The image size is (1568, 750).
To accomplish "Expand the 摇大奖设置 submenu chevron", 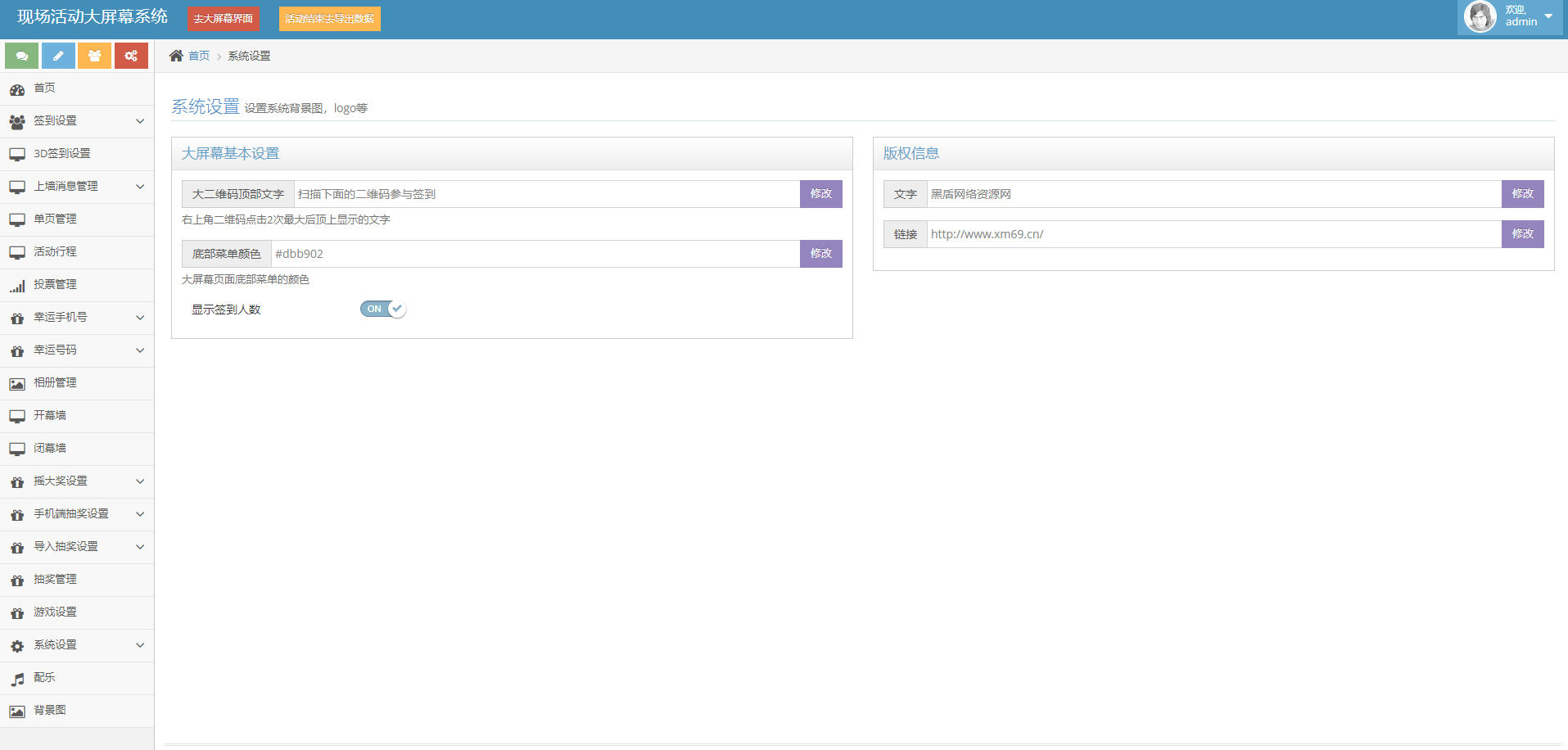I will pos(140,481).
